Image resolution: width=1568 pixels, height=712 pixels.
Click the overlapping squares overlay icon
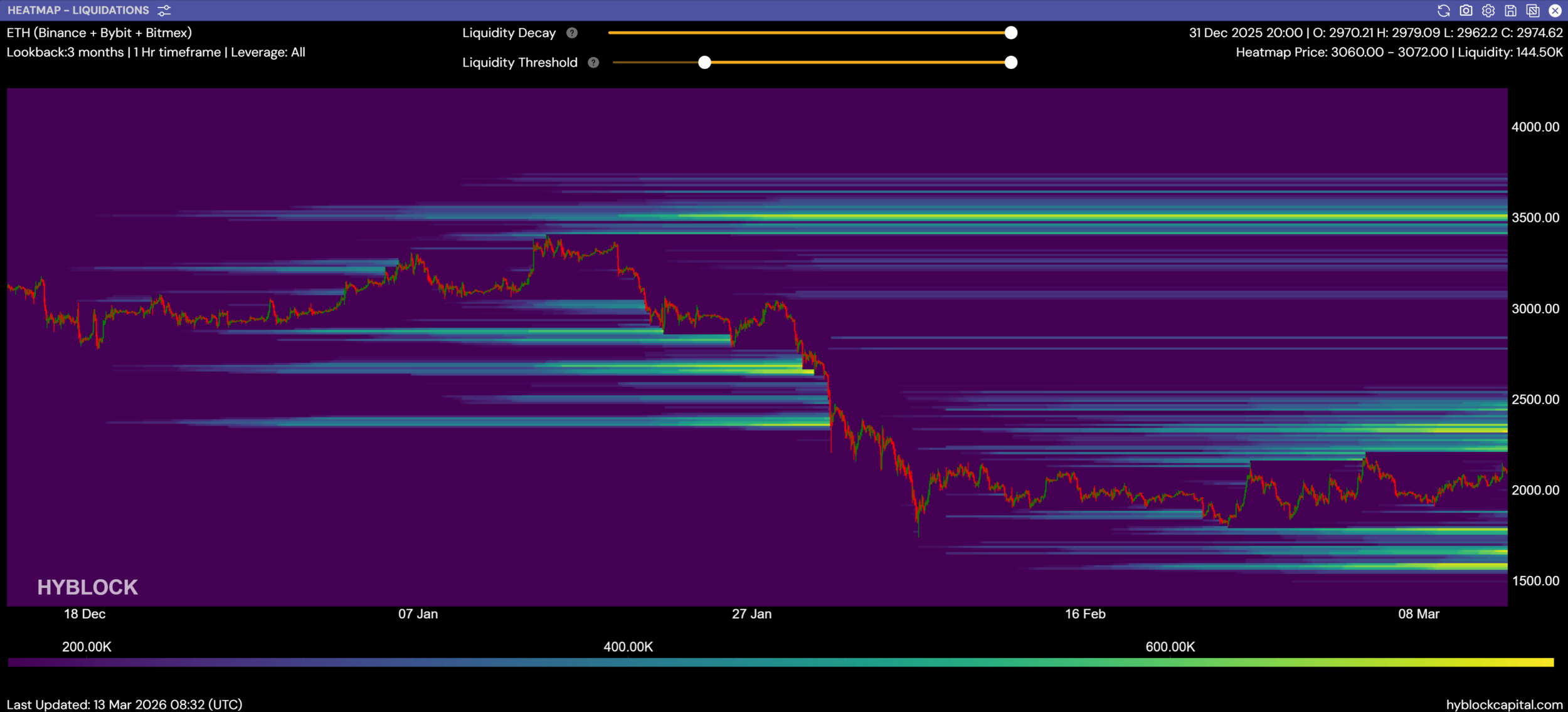(x=1533, y=11)
